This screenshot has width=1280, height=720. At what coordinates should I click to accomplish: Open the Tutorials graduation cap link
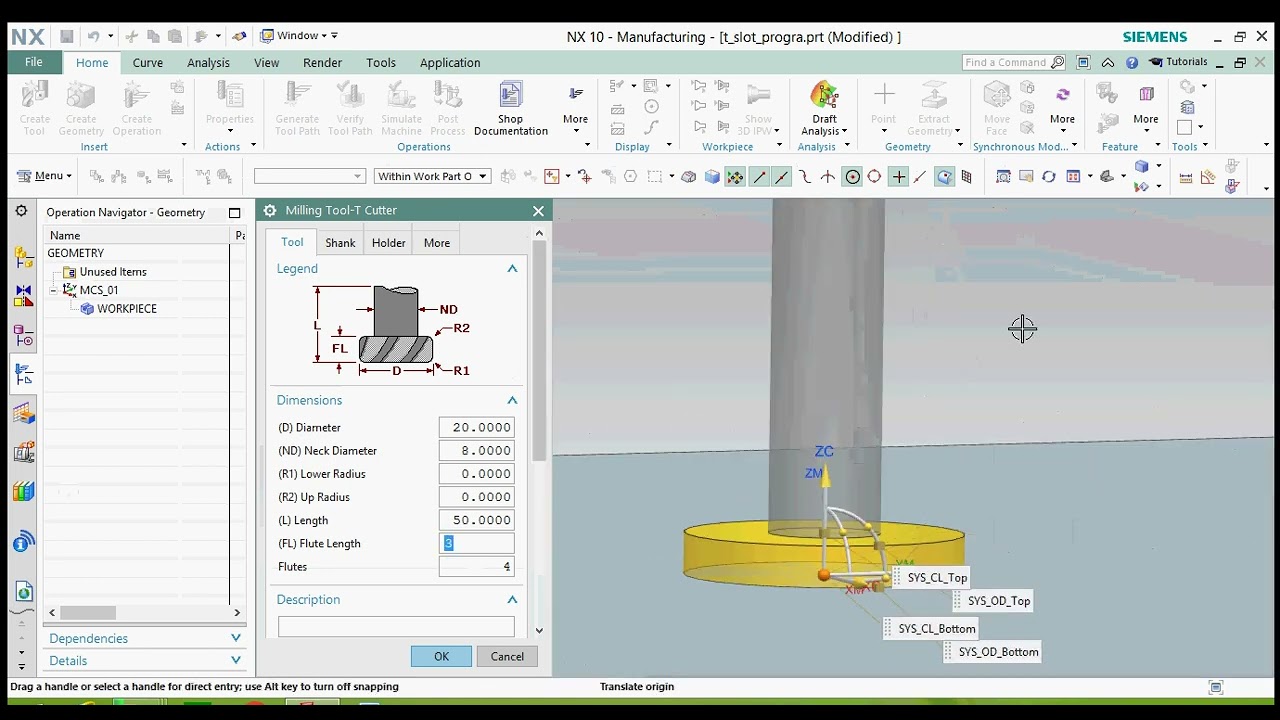pyautogui.click(x=1178, y=62)
